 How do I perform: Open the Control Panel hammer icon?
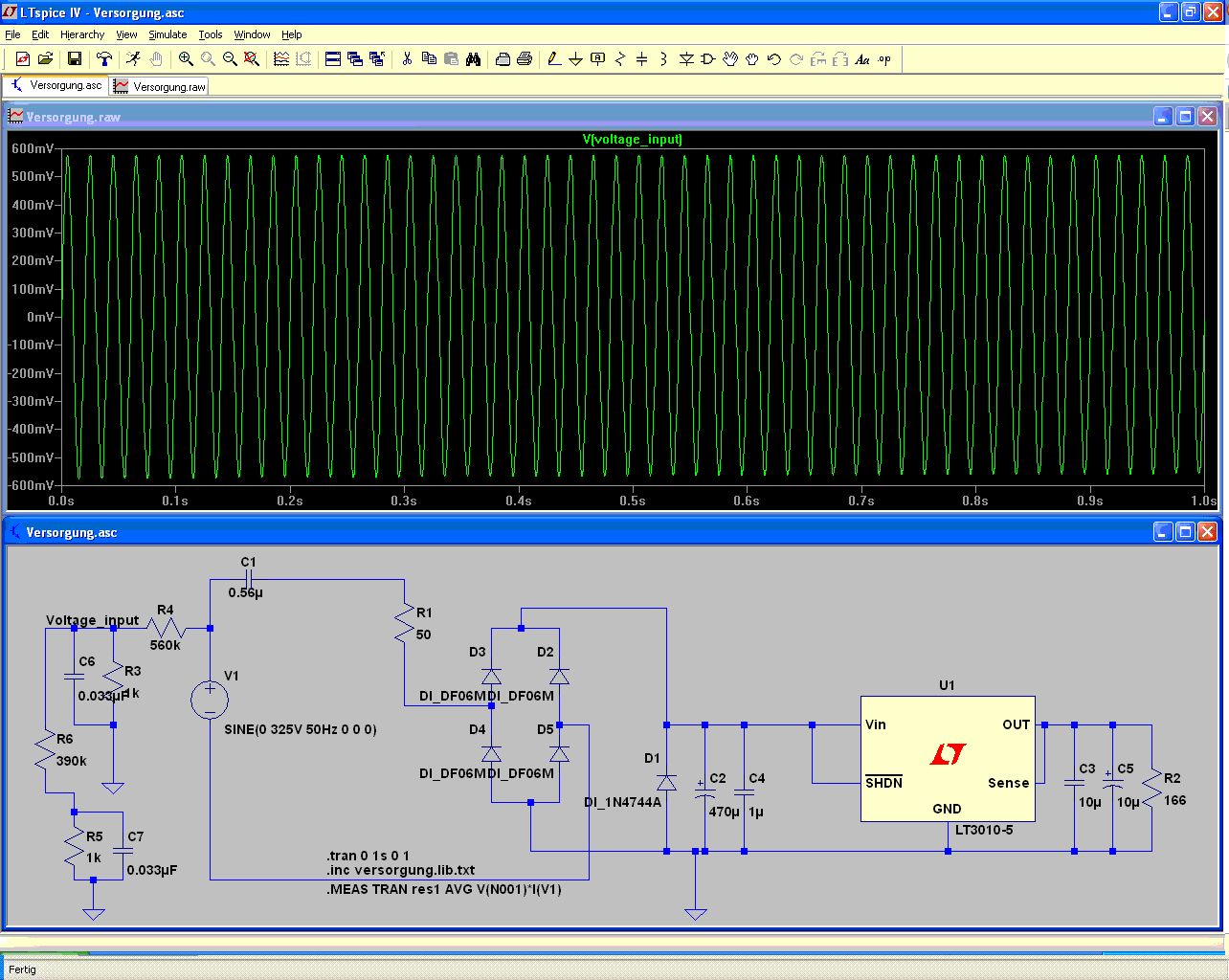coord(104,59)
